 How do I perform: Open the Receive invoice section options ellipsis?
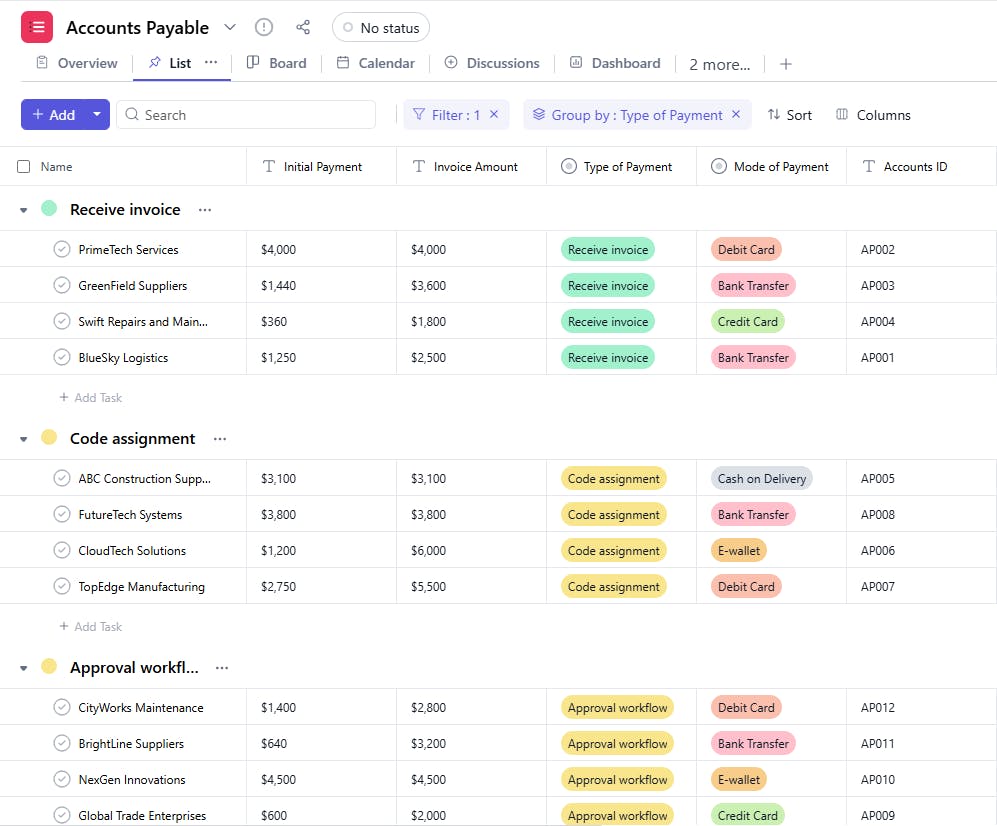tap(205, 210)
